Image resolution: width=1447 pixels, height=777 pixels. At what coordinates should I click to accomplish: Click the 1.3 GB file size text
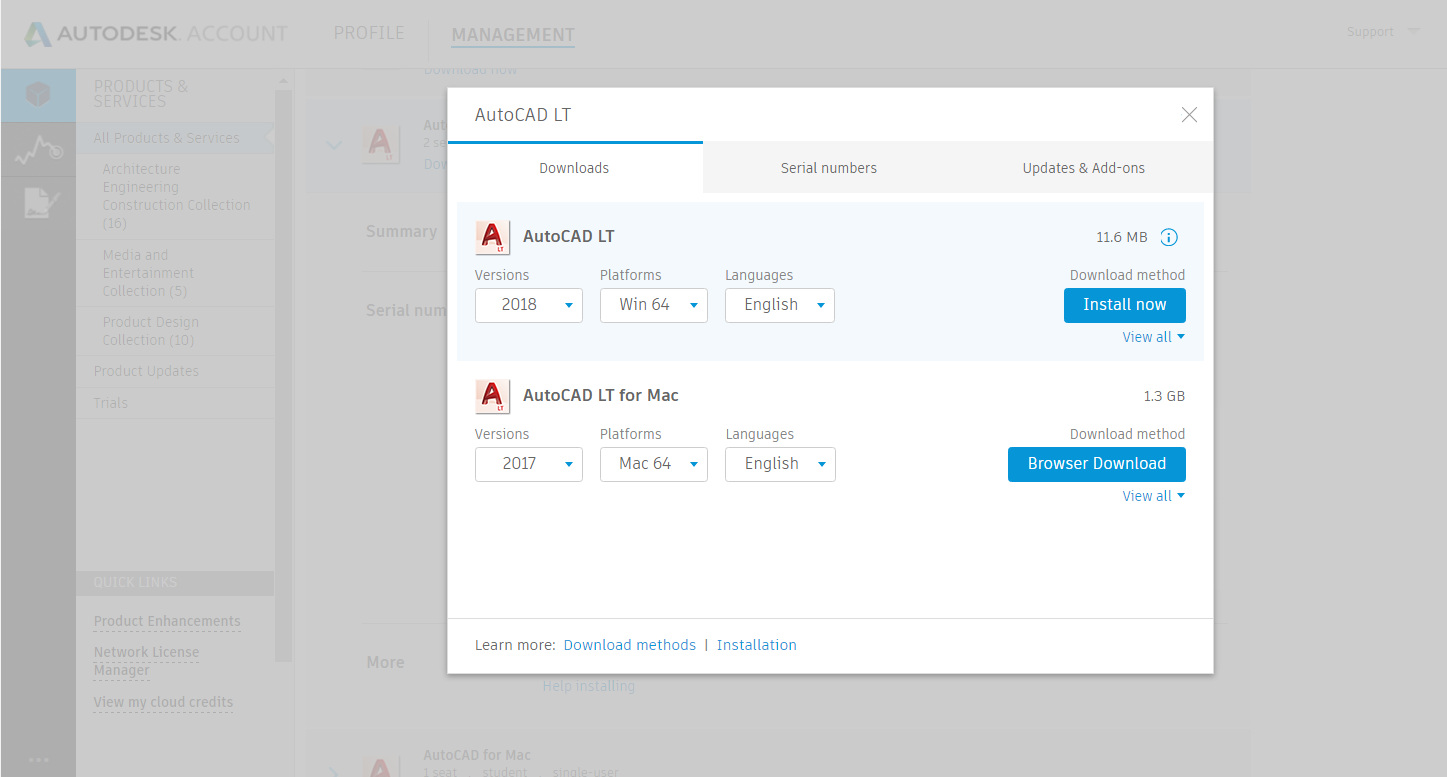pos(1164,397)
